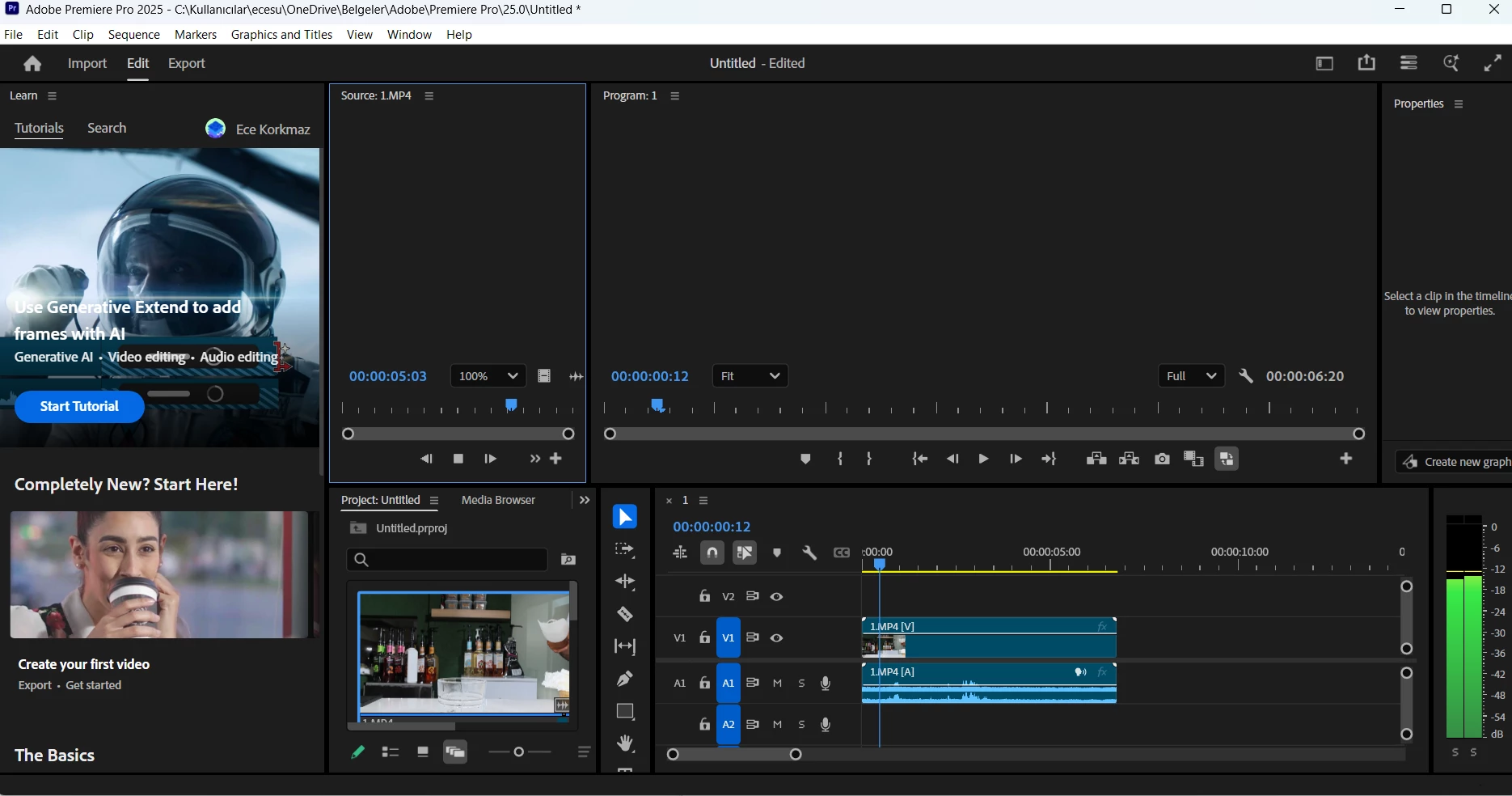The height and width of the screenshot is (796, 1512).
Task: Click the Source monitor playhead marker
Action: 511,404
